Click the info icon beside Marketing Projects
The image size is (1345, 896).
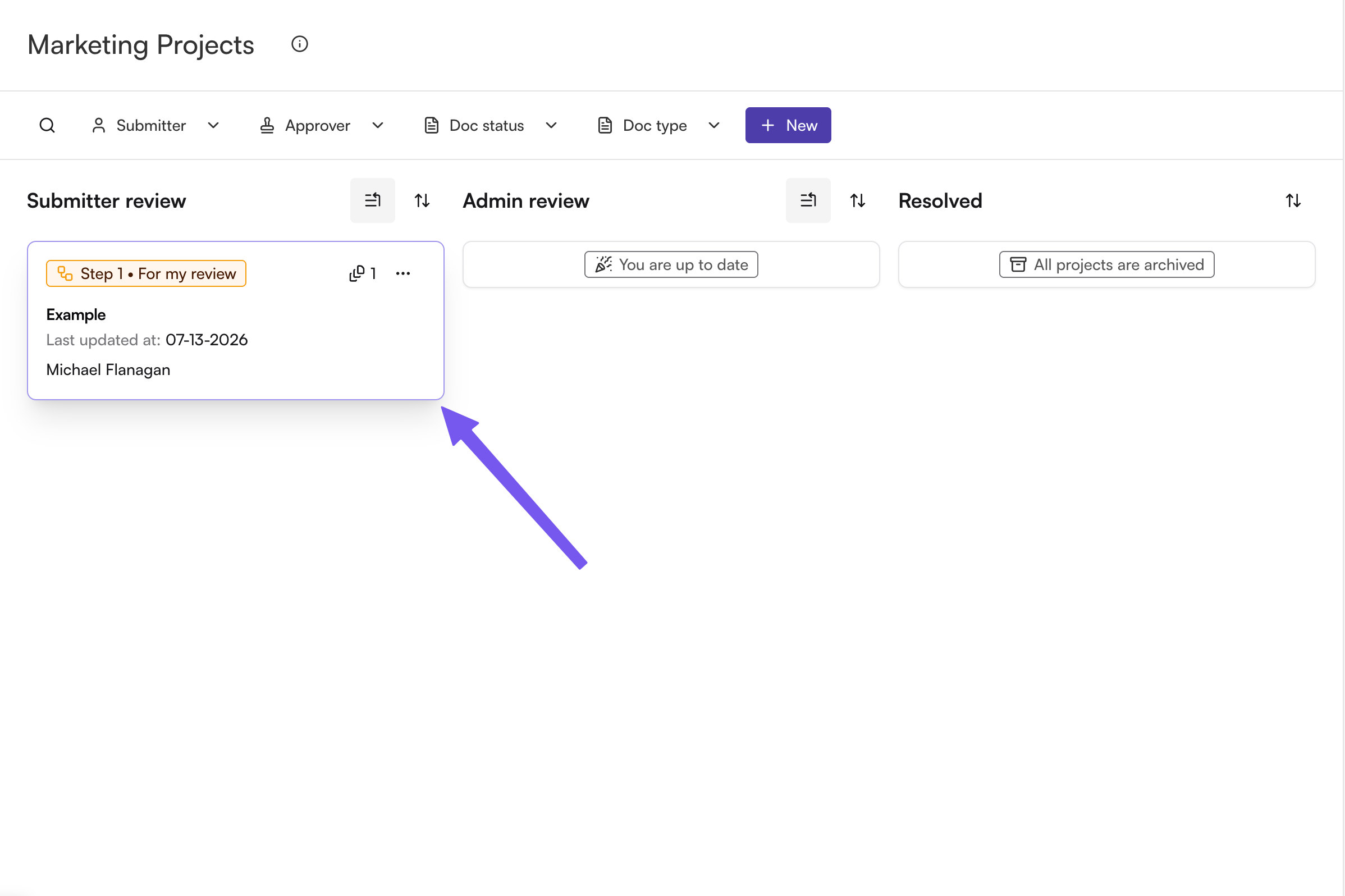tap(299, 44)
